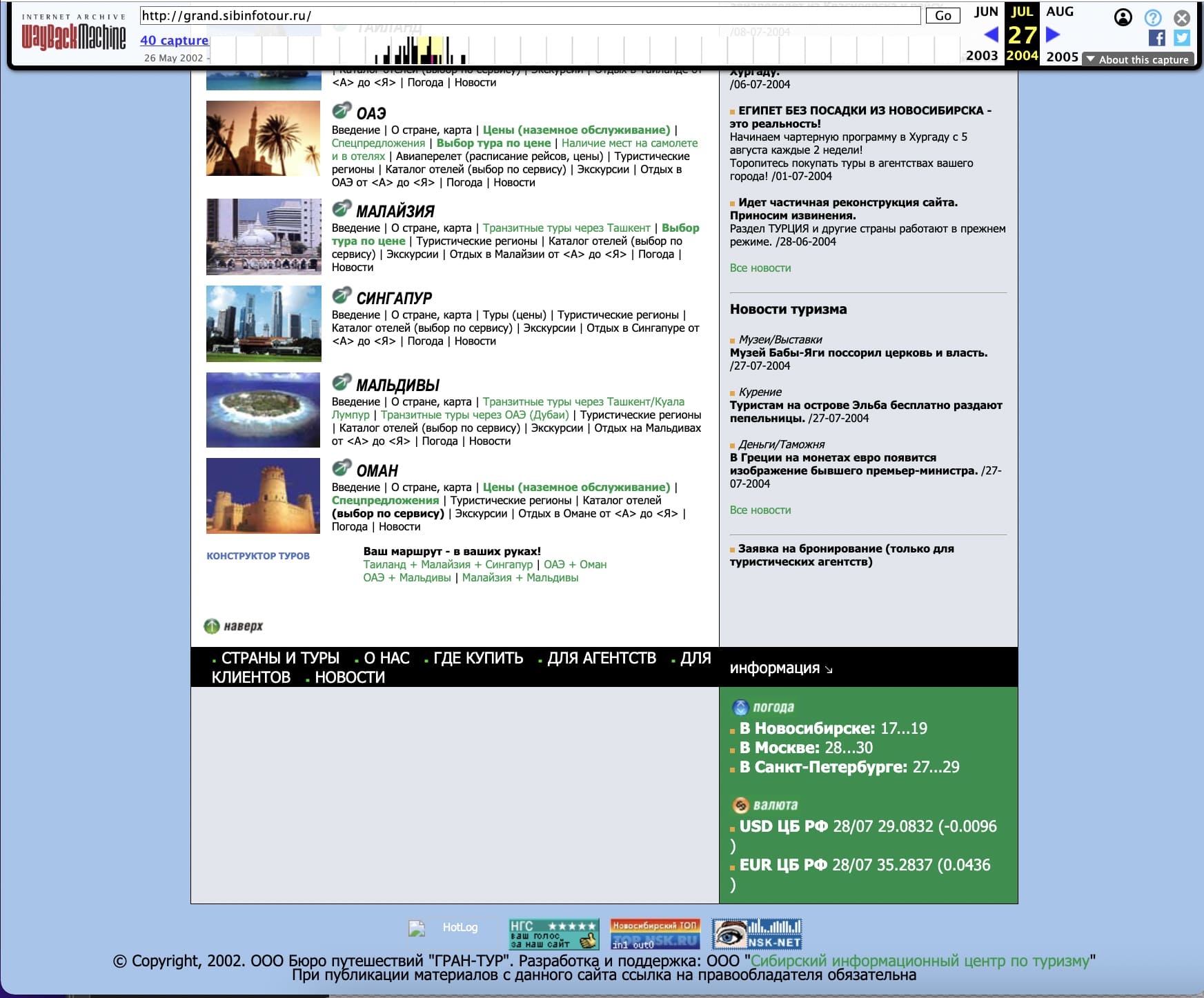This screenshot has height=998, width=1204.
Task: Open the 40 captures link
Action: pos(174,40)
